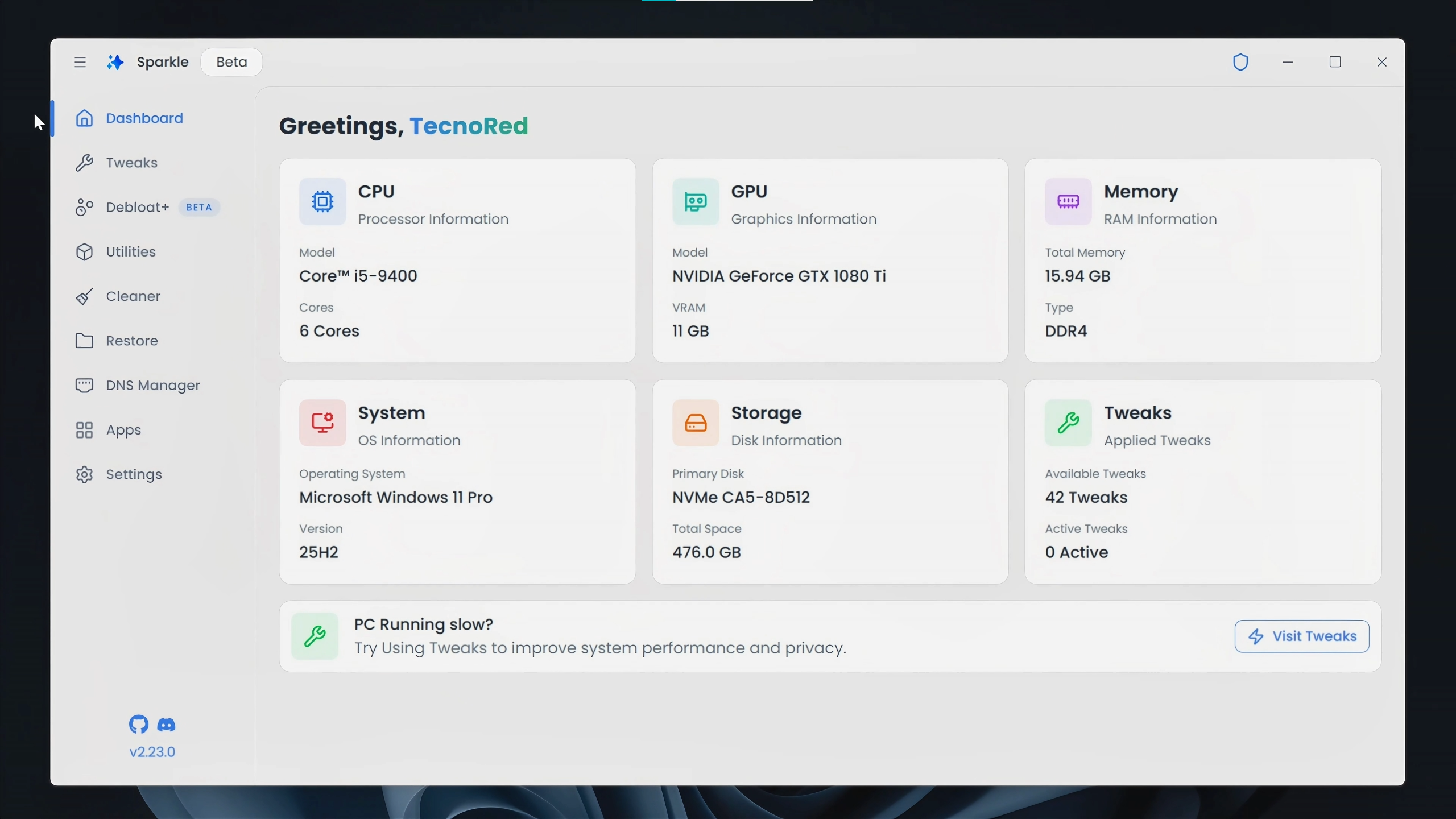Click the BETA tag beside Debloat+
The width and height of the screenshot is (1456, 819).
pos(199,207)
